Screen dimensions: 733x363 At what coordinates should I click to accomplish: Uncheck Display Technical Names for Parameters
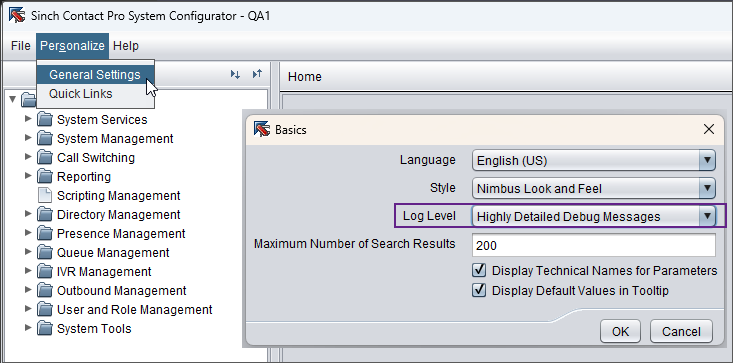[x=479, y=270]
